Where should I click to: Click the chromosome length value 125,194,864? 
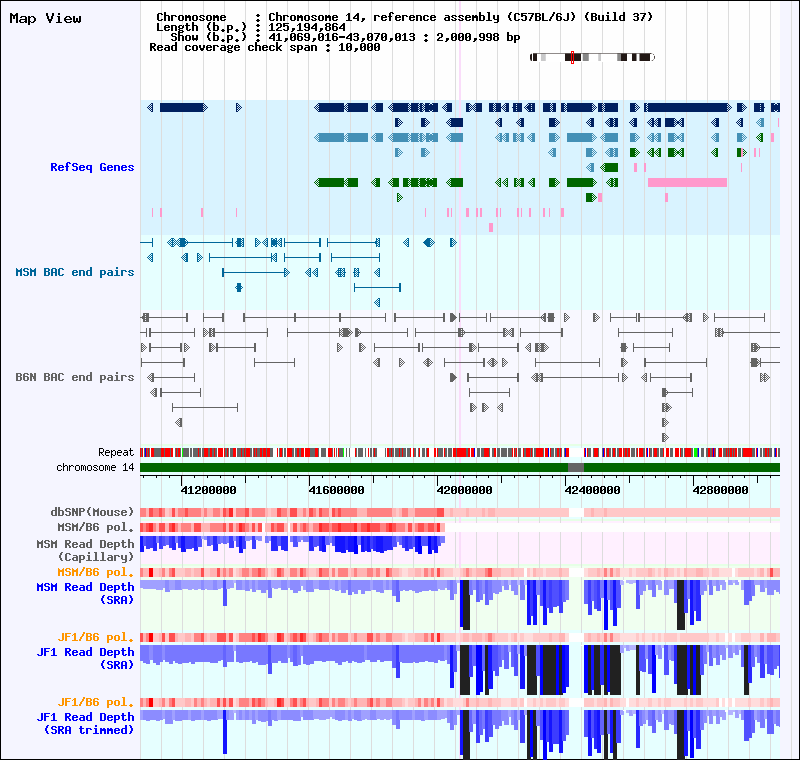pos(307,28)
